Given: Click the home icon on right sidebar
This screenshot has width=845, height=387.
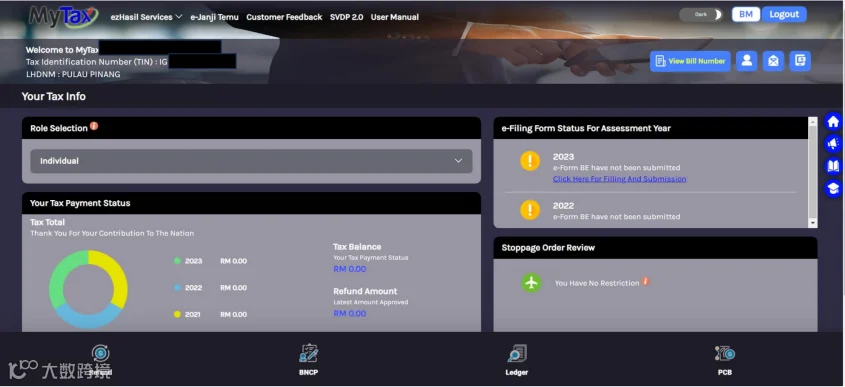Looking at the screenshot, I should click(833, 122).
